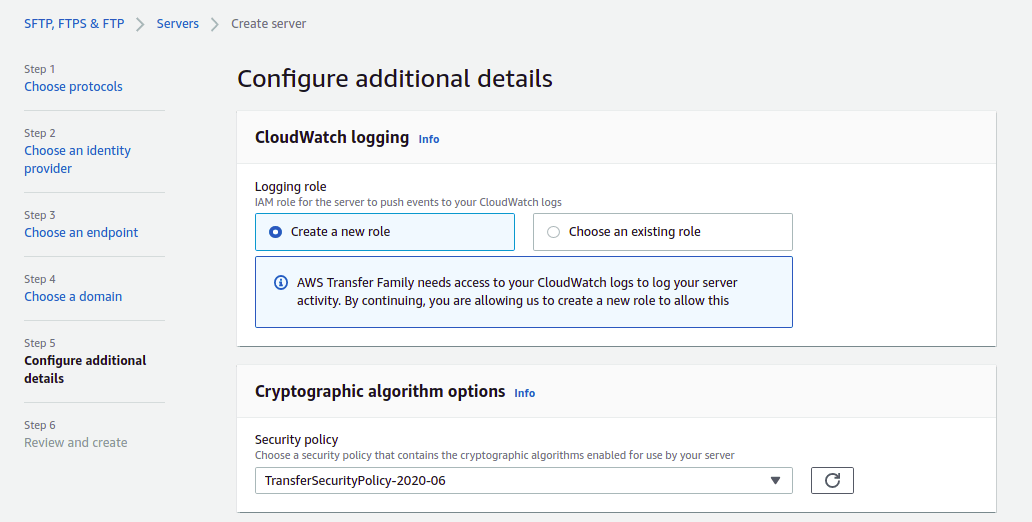
Task: Click the info circle icon in the blue alert
Action: coord(280,283)
